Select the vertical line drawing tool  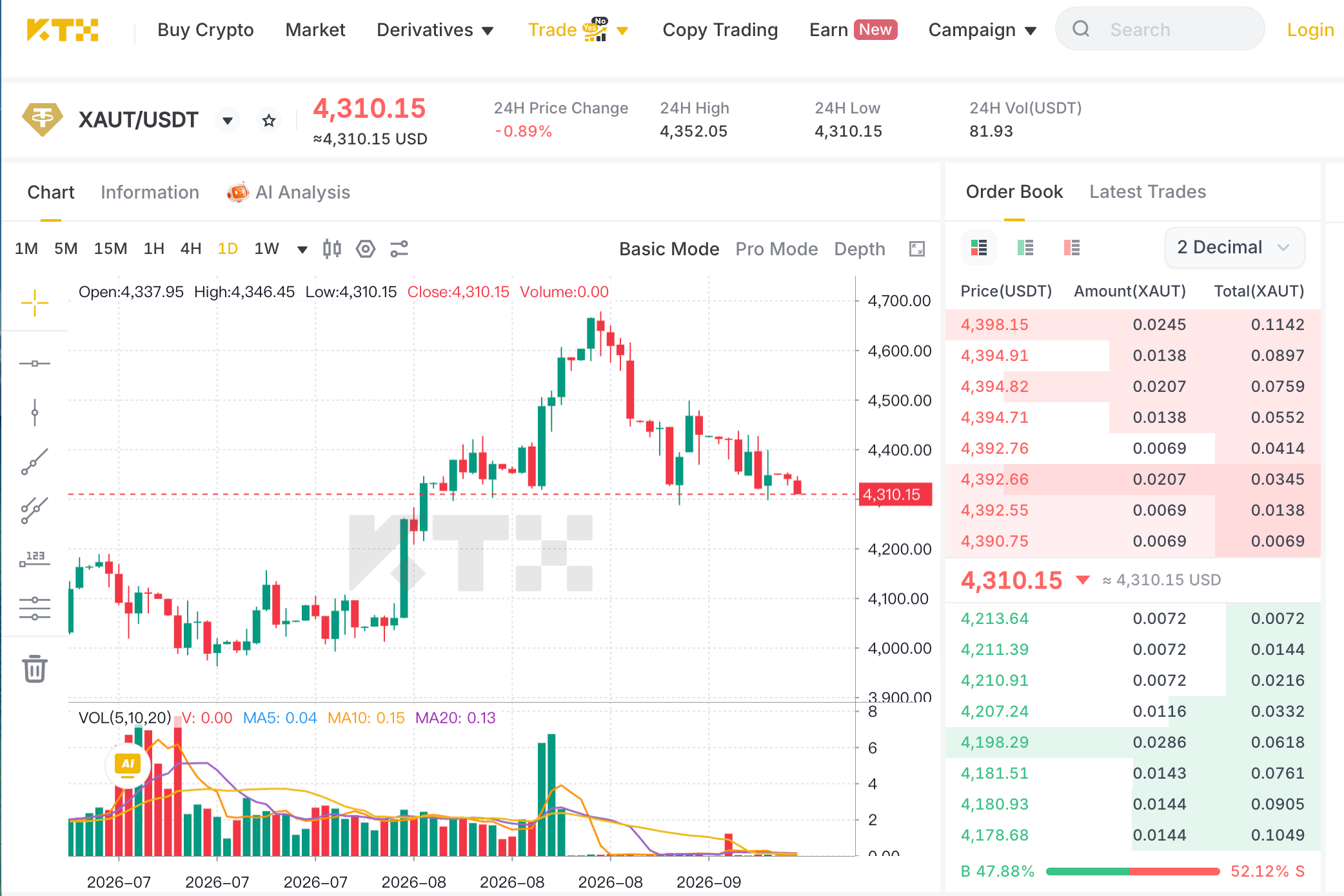coord(35,413)
